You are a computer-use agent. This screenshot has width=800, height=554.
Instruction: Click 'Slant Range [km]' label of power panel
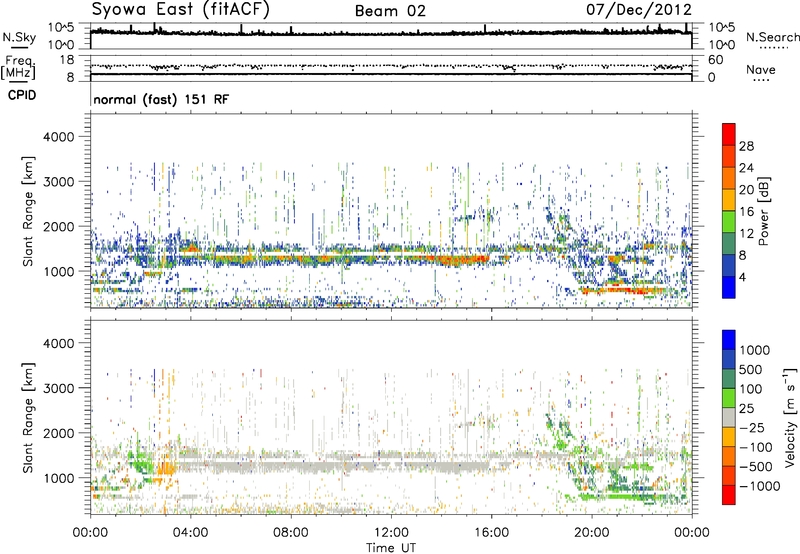(28, 211)
